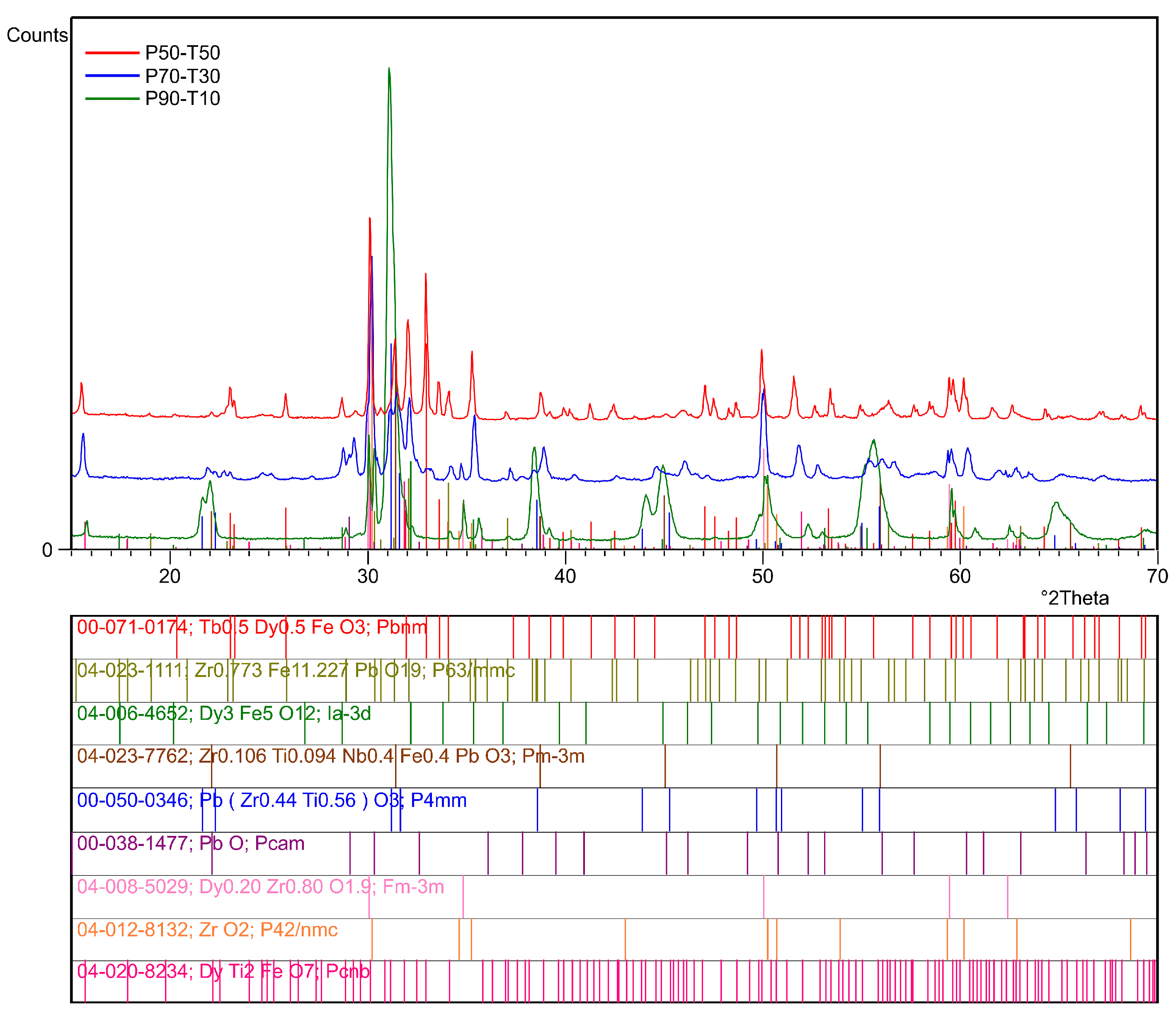
Task: Select the 04-023-7762 Pm-3m reference pattern
Action: pyautogui.click(x=330, y=756)
